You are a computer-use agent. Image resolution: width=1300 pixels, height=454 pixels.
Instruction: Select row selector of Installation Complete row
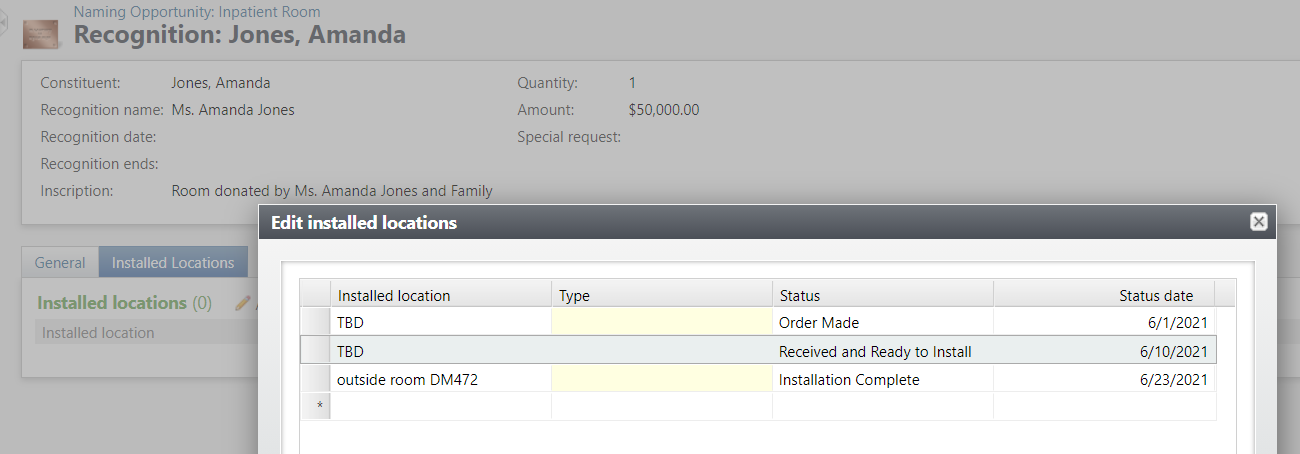(x=316, y=380)
